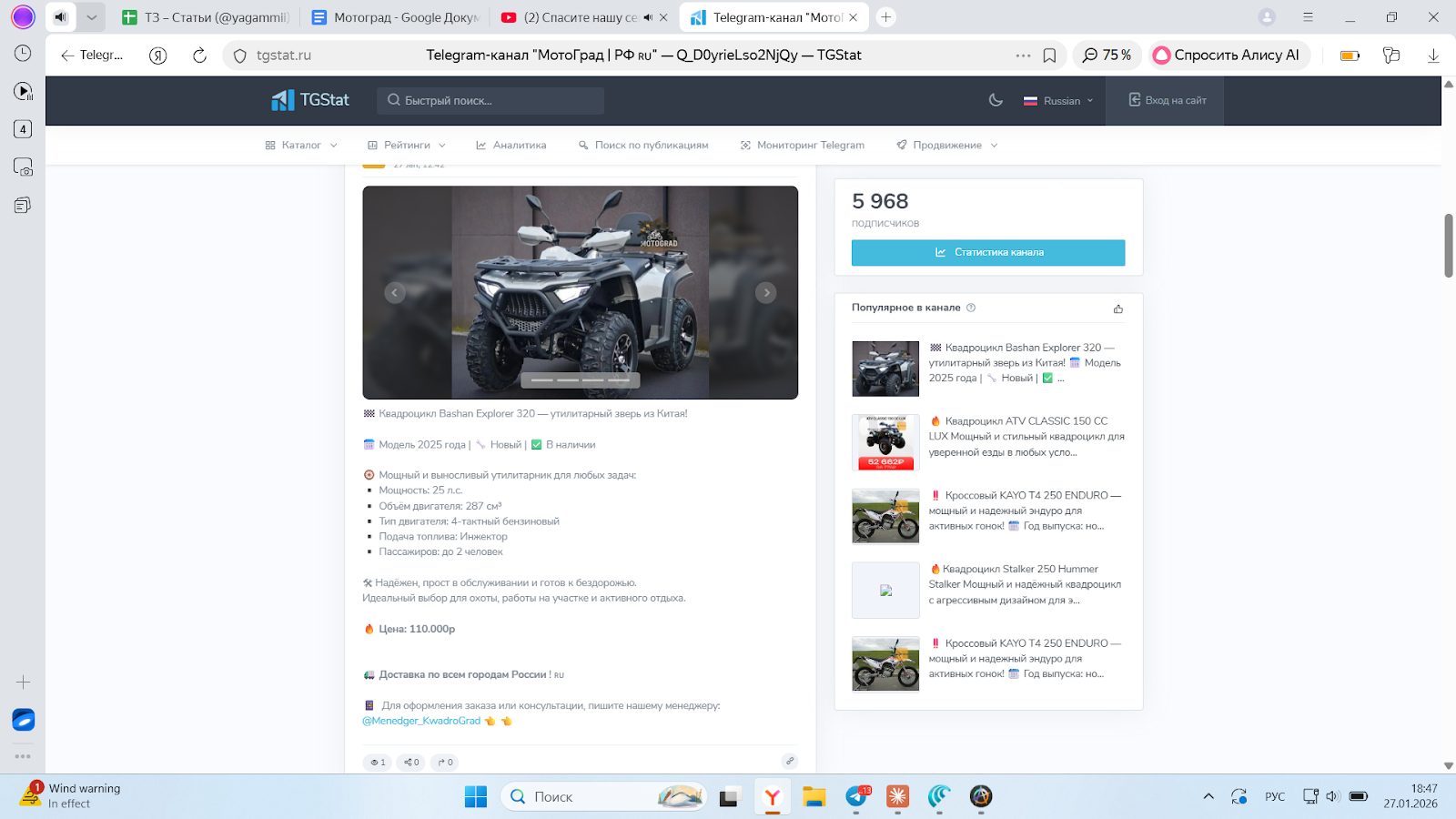Viewport: 1456px width, 819px height.
Task: Open the KAYO T4 250 ENDURO thumbnail
Action: click(x=885, y=516)
